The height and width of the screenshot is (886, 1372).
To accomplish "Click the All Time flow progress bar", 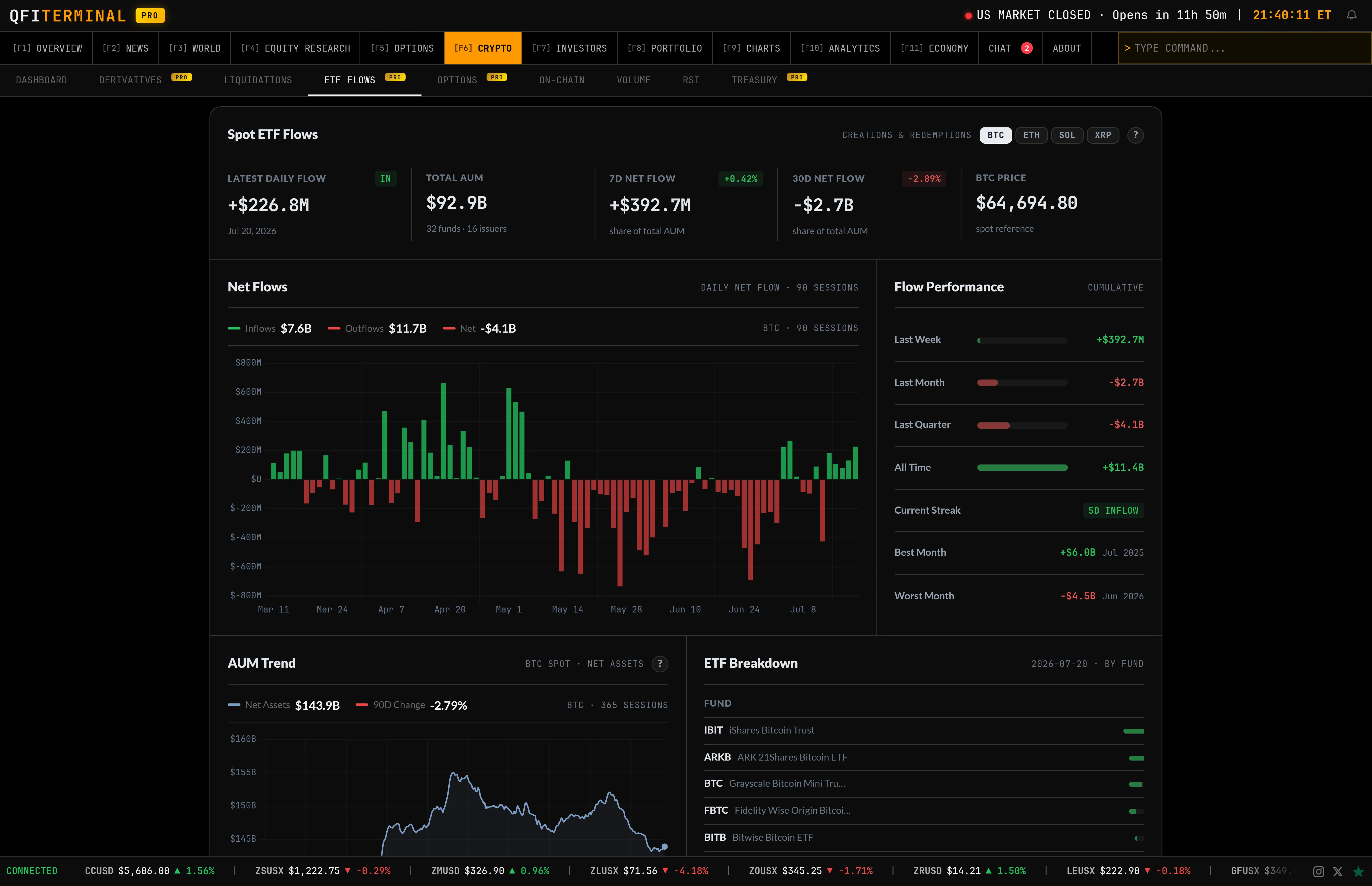I will pos(1022,468).
